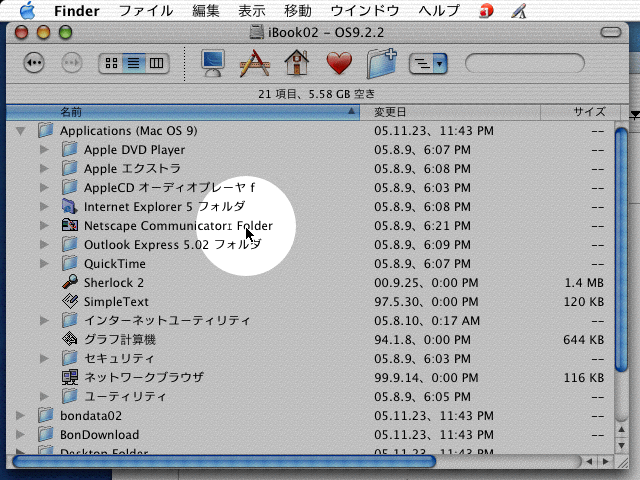The image size is (640, 480).
Task: Click the vertical scroll up arrow
Action: (621, 430)
